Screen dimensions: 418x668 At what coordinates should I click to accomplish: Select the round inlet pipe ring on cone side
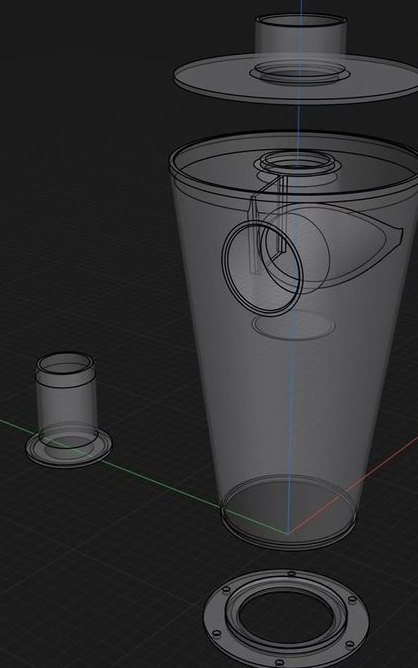pos(262,269)
